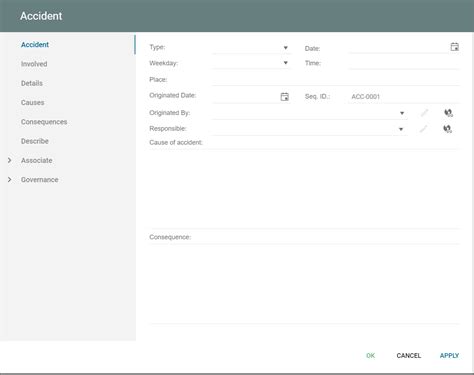Open the Responsible dropdown
474x375 pixels.
(x=401, y=129)
